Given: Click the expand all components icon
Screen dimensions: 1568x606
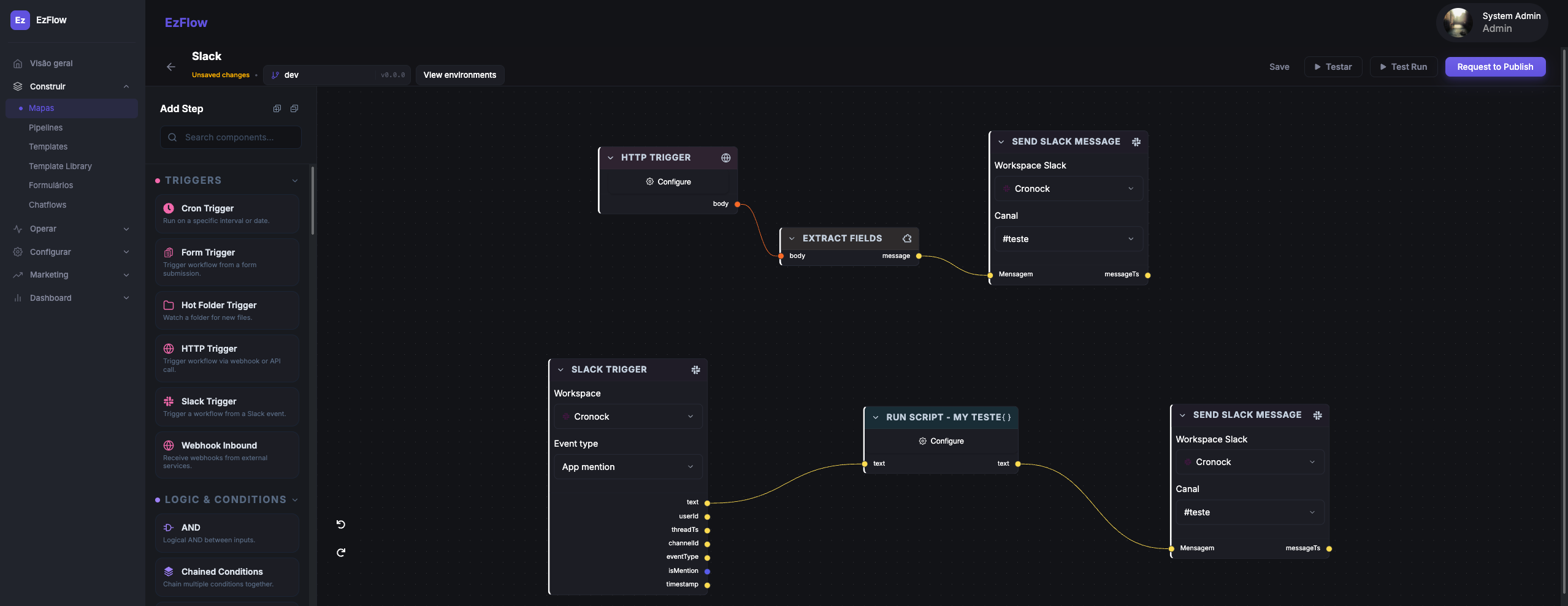Looking at the screenshot, I should point(277,108).
